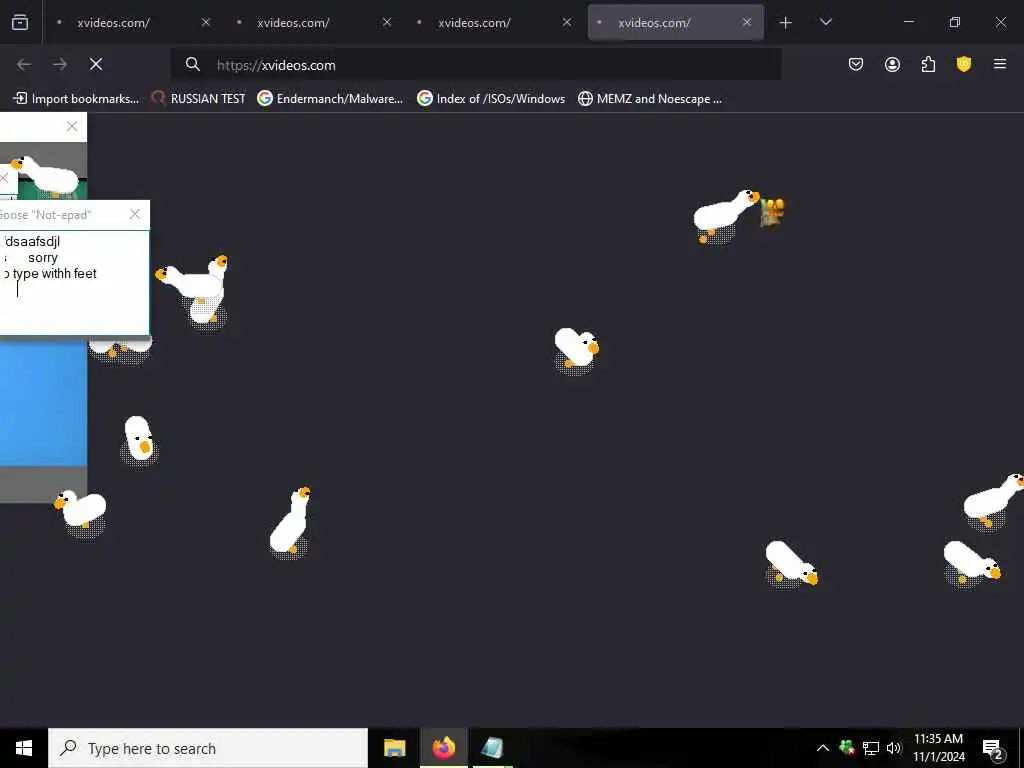Open the Endermanch/Malware bookmark
This screenshot has width=1024, height=768.
(x=330, y=99)
